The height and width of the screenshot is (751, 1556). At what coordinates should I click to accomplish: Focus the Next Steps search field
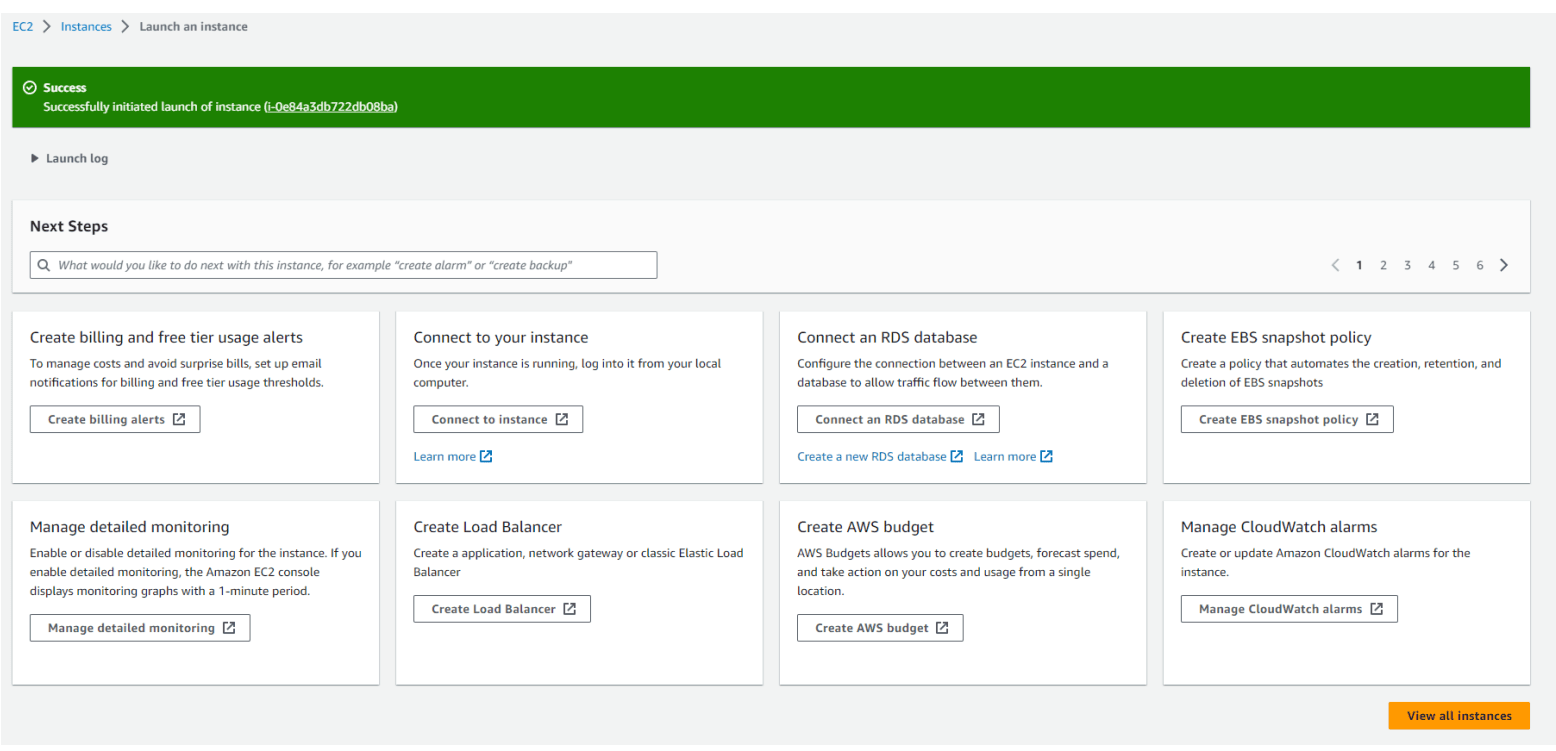(350, 266)
